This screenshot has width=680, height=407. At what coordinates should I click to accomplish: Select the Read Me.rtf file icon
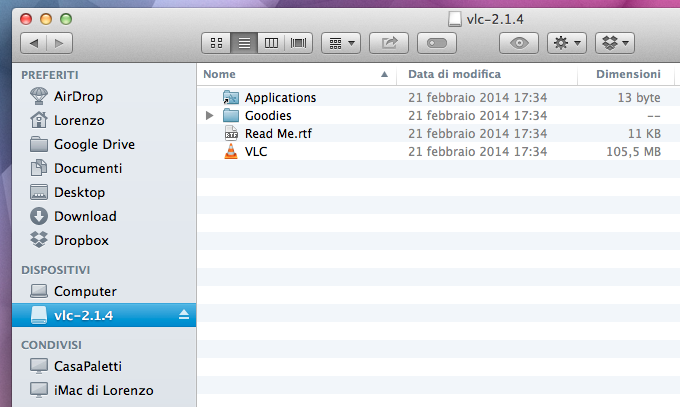tap(231, 133)
